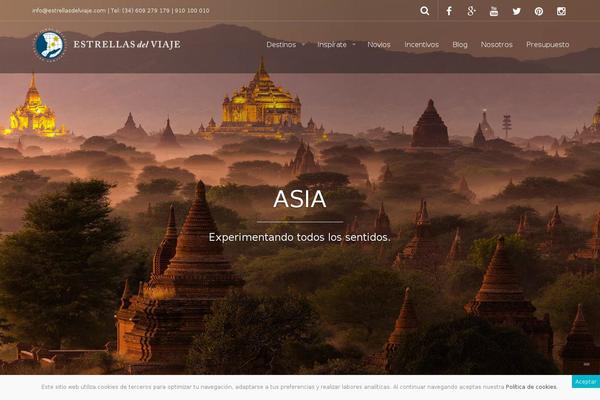600x400 pixels.
Task: Open the Política de cookies link
Action: [x=531, y=387]
